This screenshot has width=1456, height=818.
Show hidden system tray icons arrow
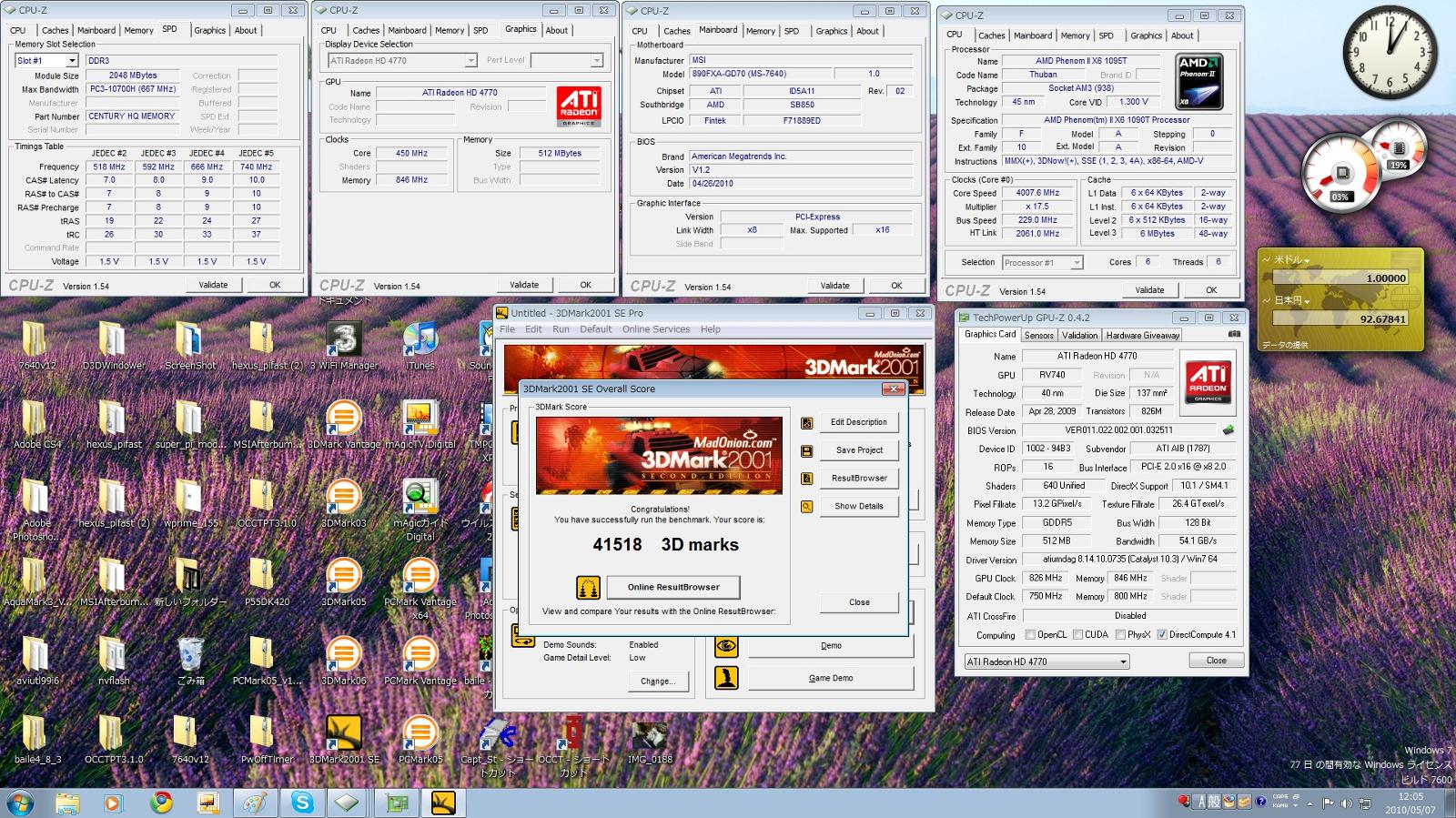(x=1310, y=803)
